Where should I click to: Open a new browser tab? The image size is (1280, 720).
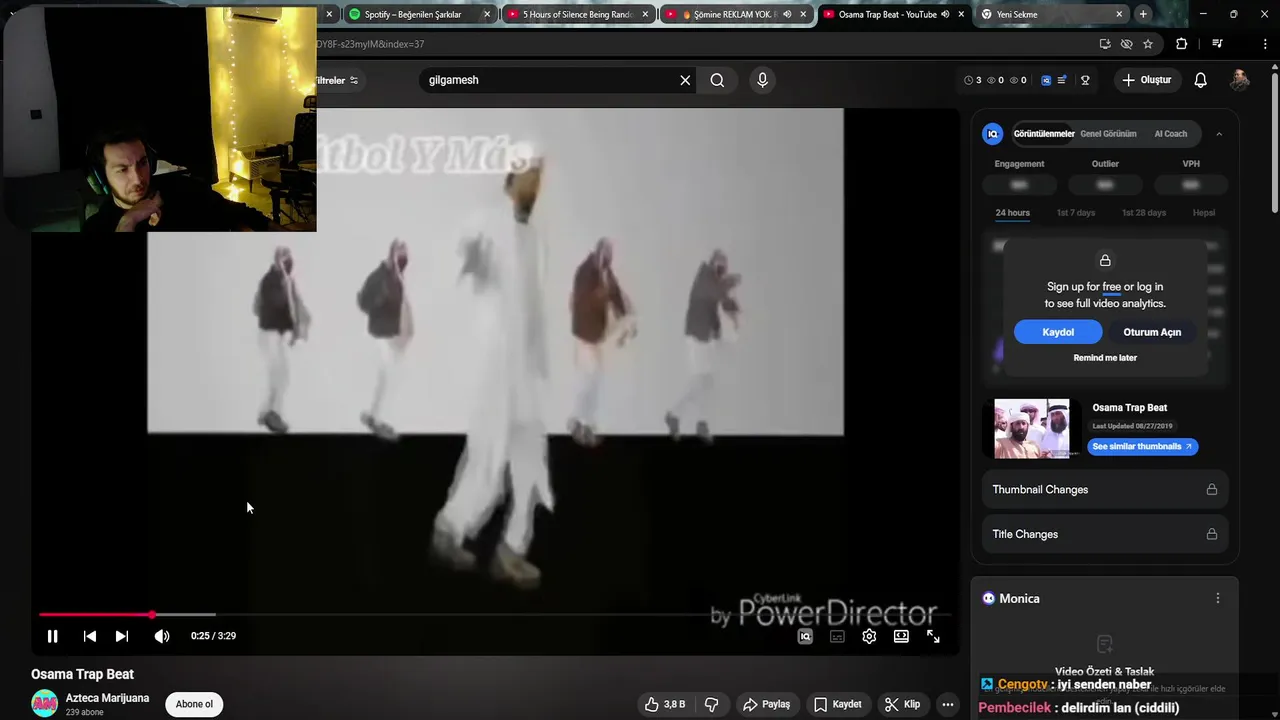point(1143,14)
